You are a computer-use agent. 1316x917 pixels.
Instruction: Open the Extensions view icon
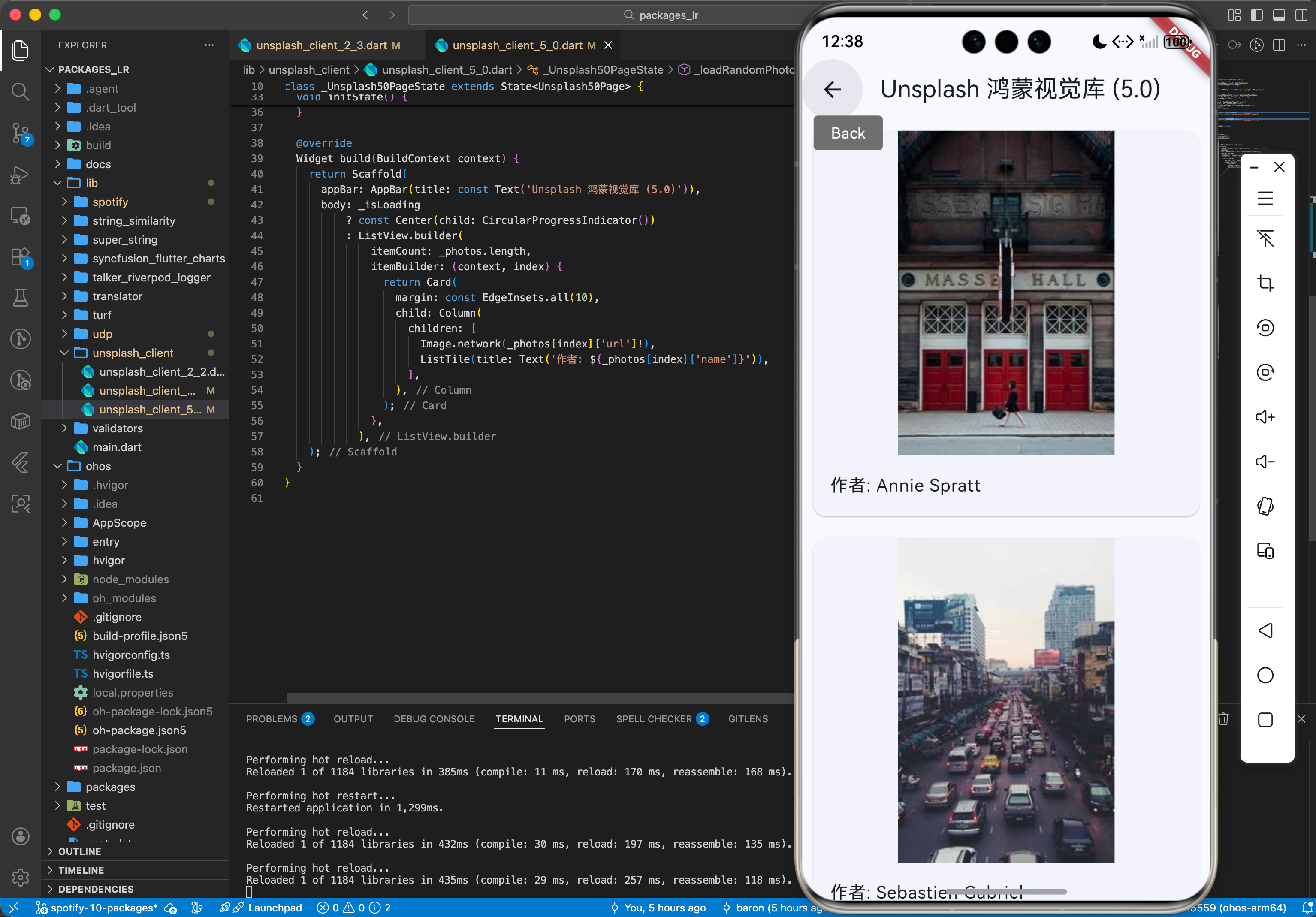21,257
